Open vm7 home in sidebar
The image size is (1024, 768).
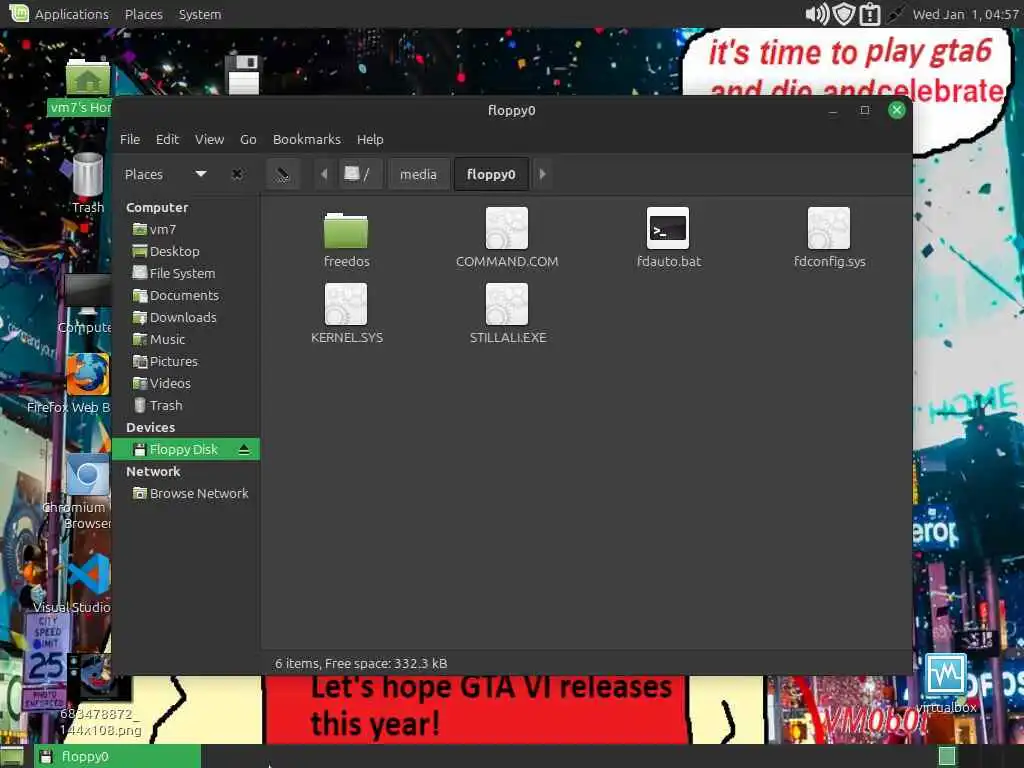tap(186, 229)
